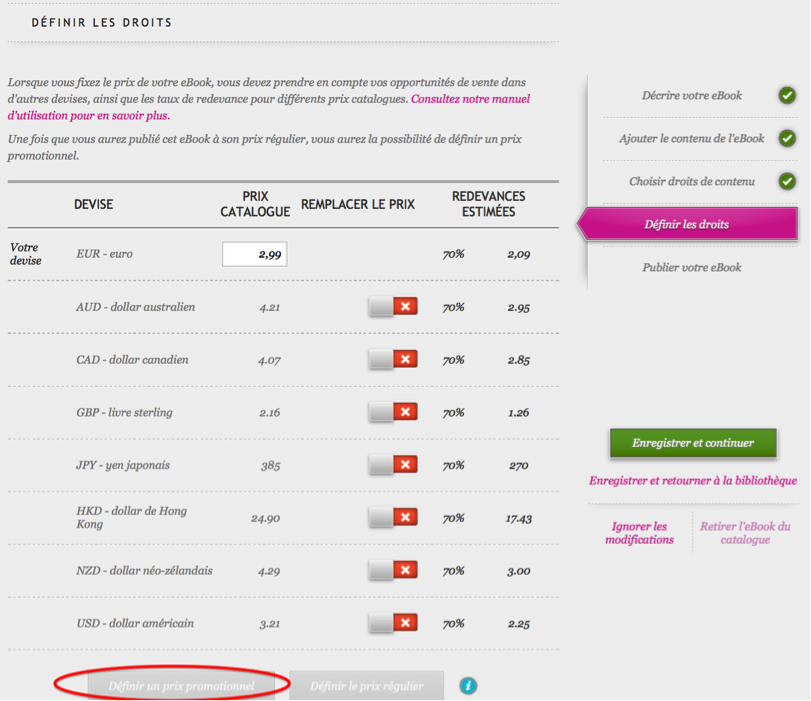Click the EUR - euro currency label

[104, 253]
